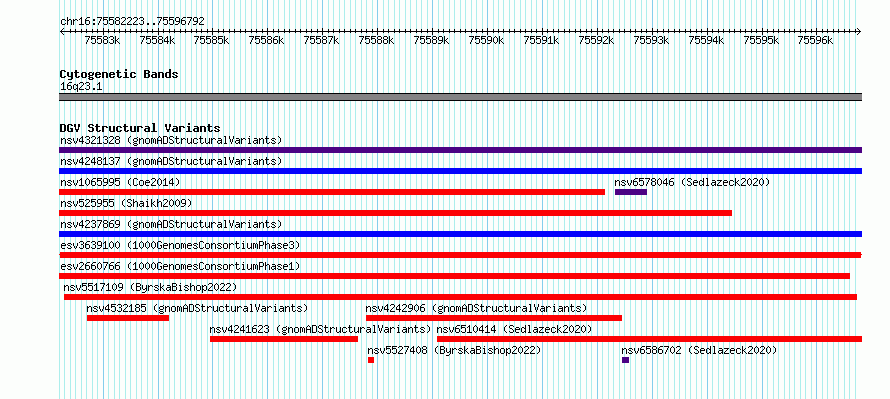
Task: Click the Cytogenetic Bands track title
Action: pos(119,74)
